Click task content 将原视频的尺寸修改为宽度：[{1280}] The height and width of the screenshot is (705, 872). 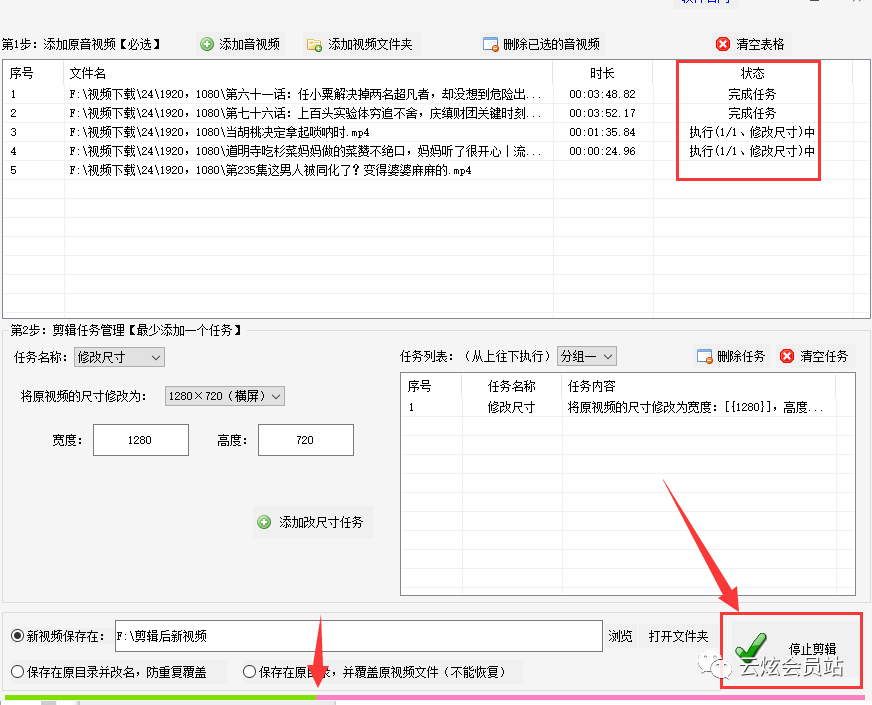coord(695,408)
